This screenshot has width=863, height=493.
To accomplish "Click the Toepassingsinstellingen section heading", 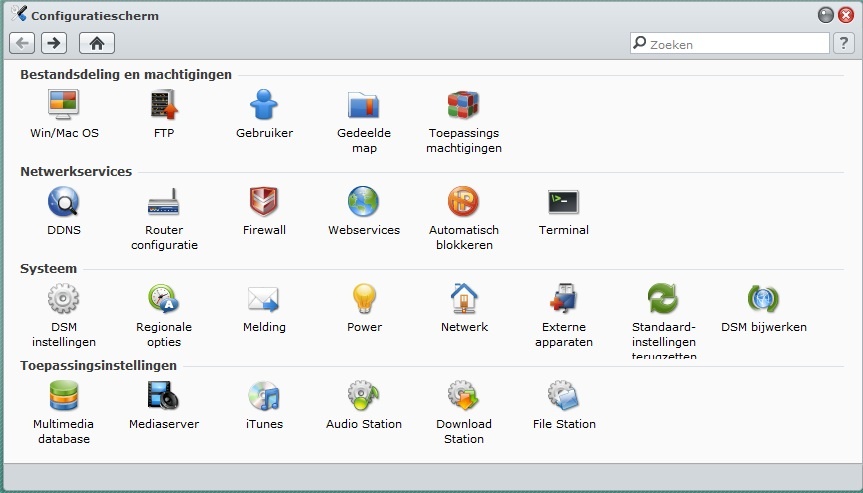I will pyautogui.click(x=99, y=365).
